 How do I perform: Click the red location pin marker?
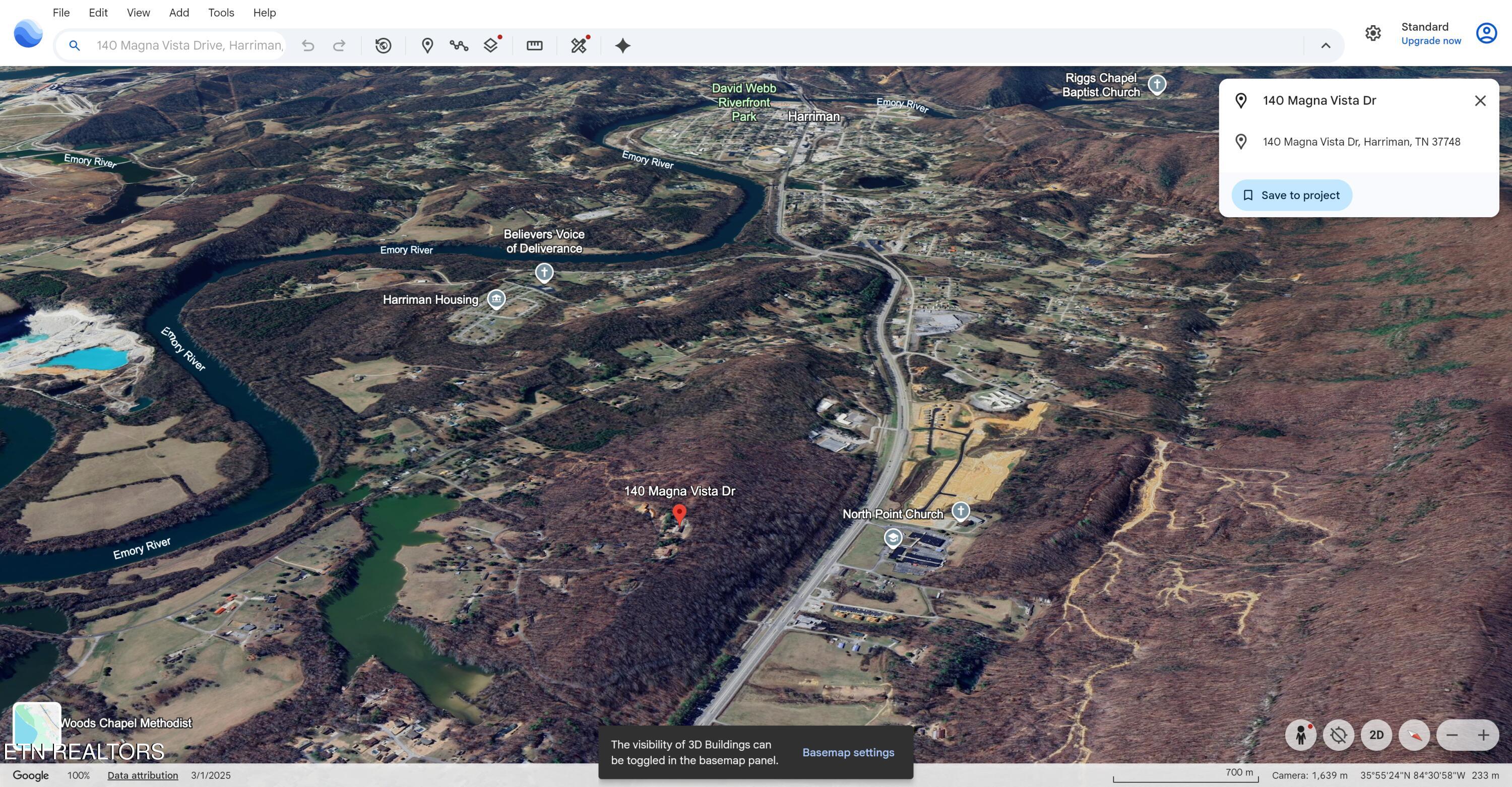tap(679, 513)
